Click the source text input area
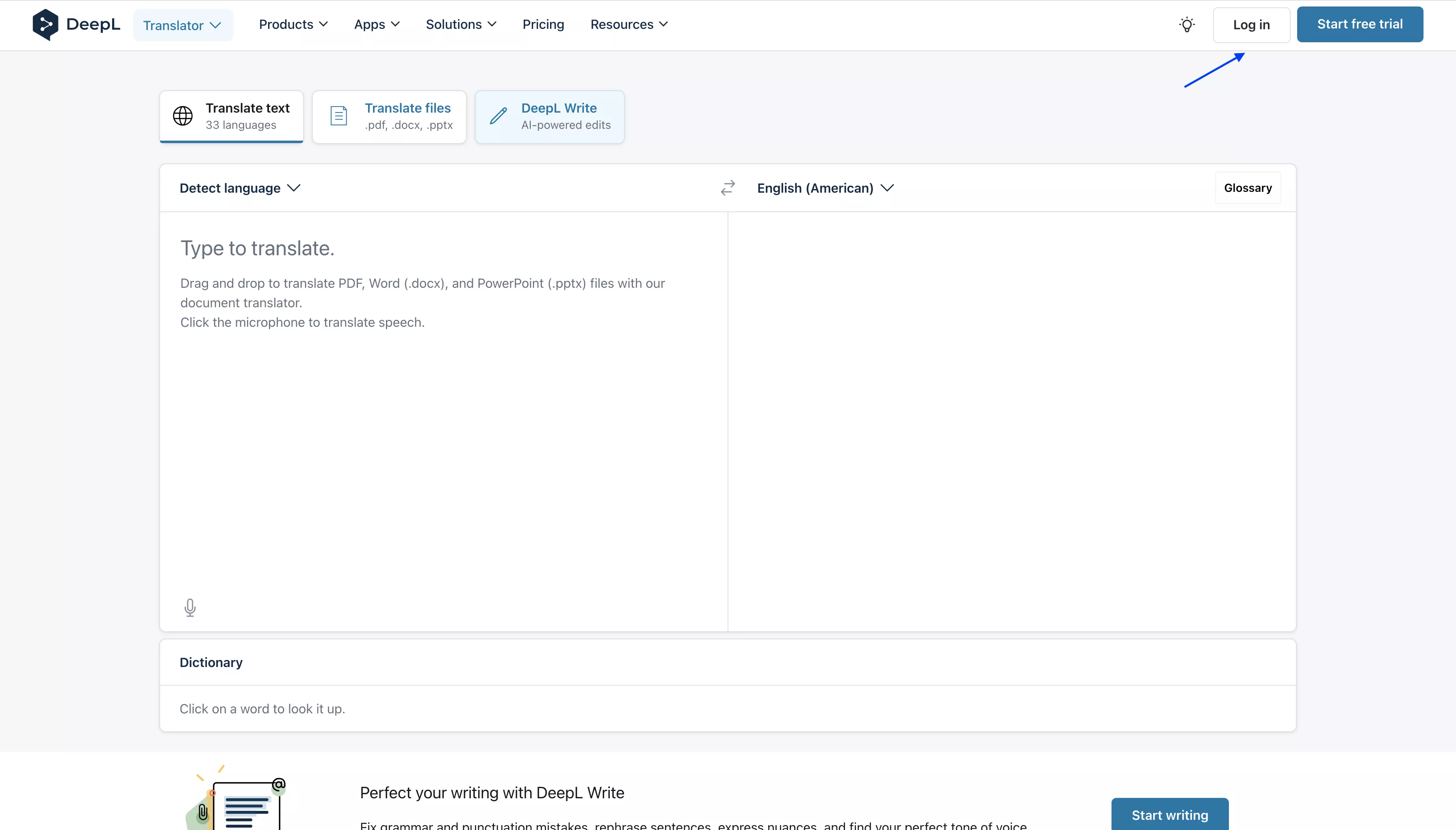 click(x=399, y=399)
